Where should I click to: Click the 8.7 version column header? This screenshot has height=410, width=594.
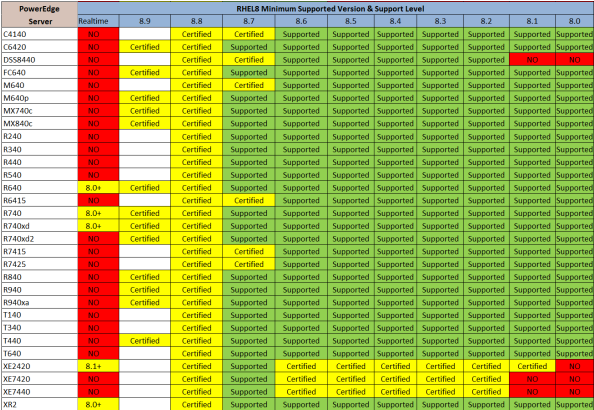(x=249, y=21)
